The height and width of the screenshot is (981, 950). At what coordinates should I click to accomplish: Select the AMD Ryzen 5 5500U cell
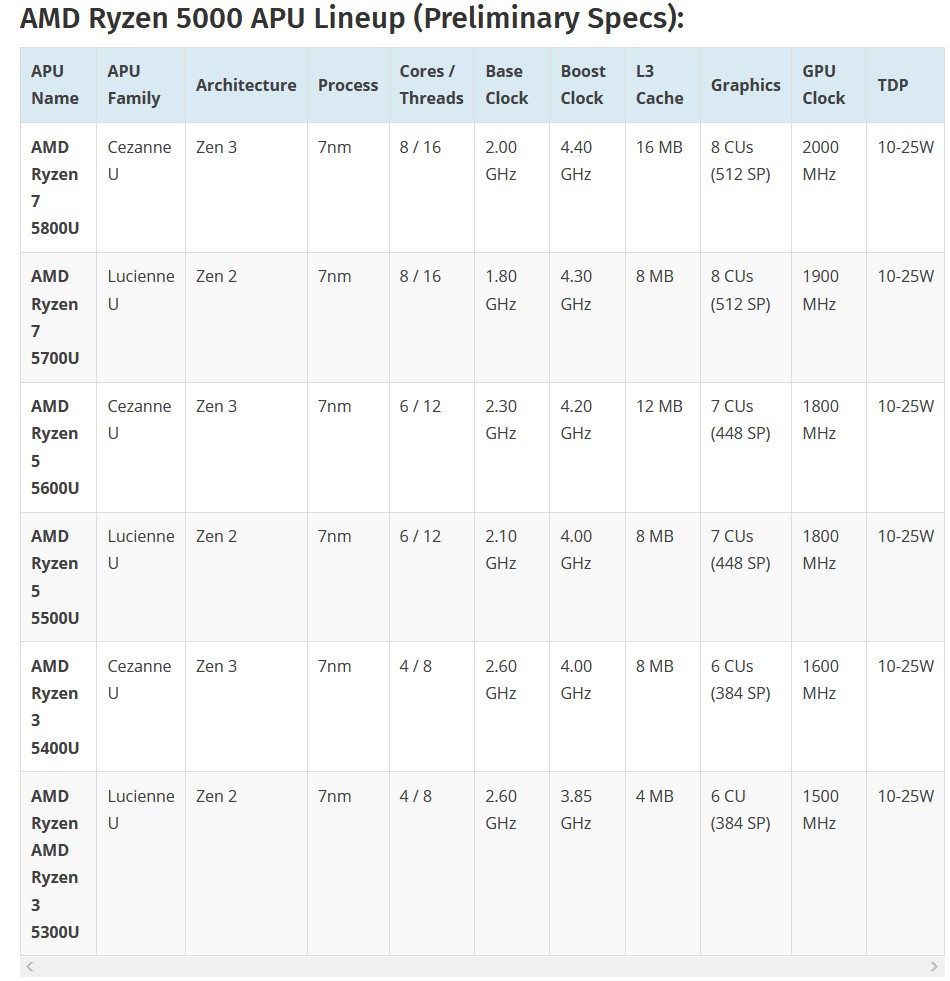58,577
